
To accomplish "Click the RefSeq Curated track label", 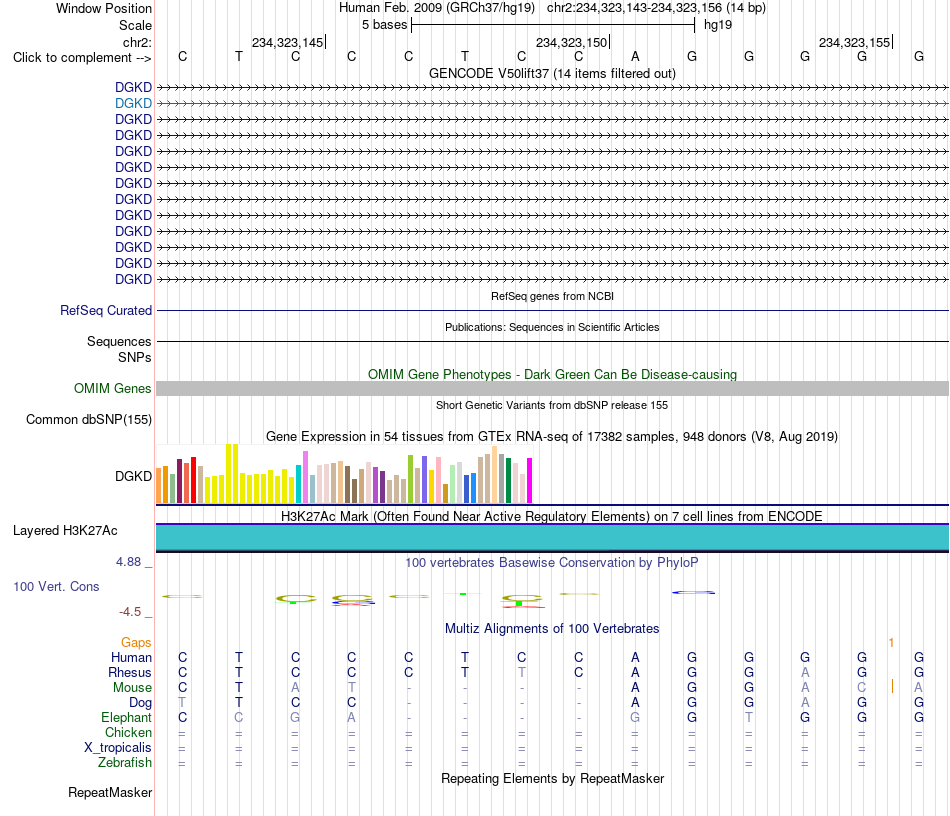I will click(106, 310).
